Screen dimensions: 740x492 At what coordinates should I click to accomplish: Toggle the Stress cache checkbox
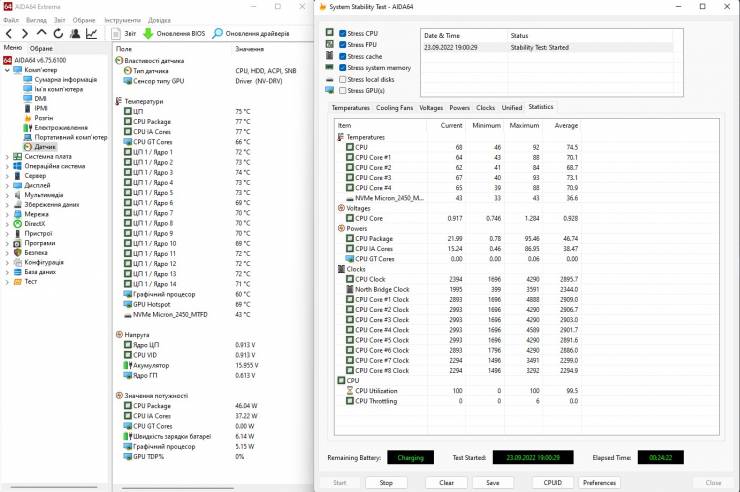click(343, 57)
